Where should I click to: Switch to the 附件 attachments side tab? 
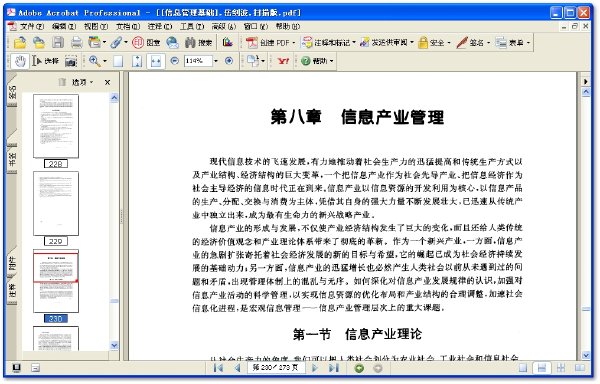[12, 263]
